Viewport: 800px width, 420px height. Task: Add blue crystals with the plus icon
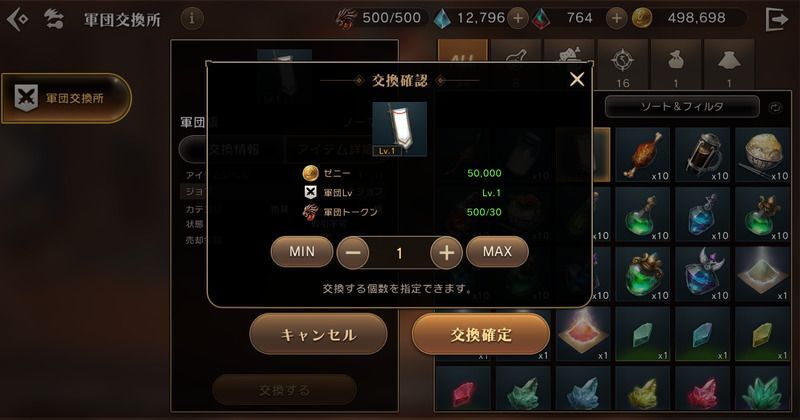pyautogui.click(x=518, y=18)
